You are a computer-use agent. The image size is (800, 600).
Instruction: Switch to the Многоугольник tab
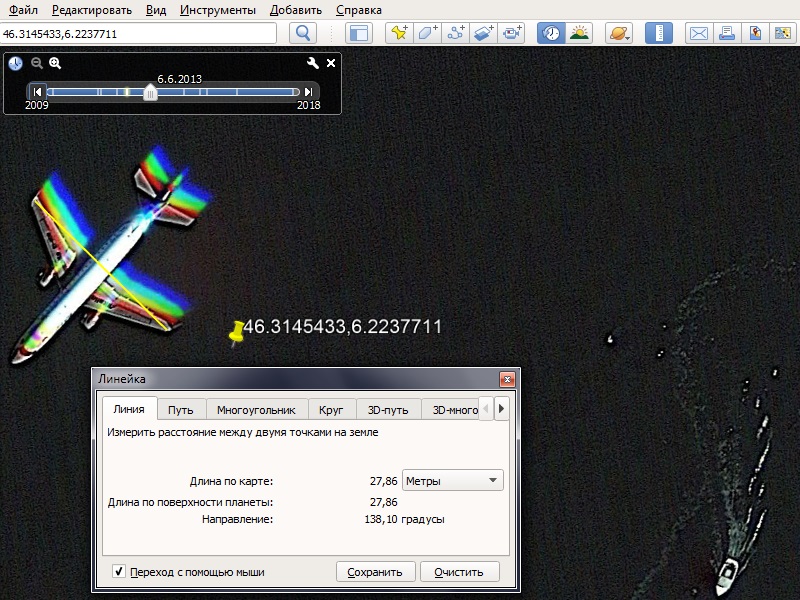[x=256, y=410]
